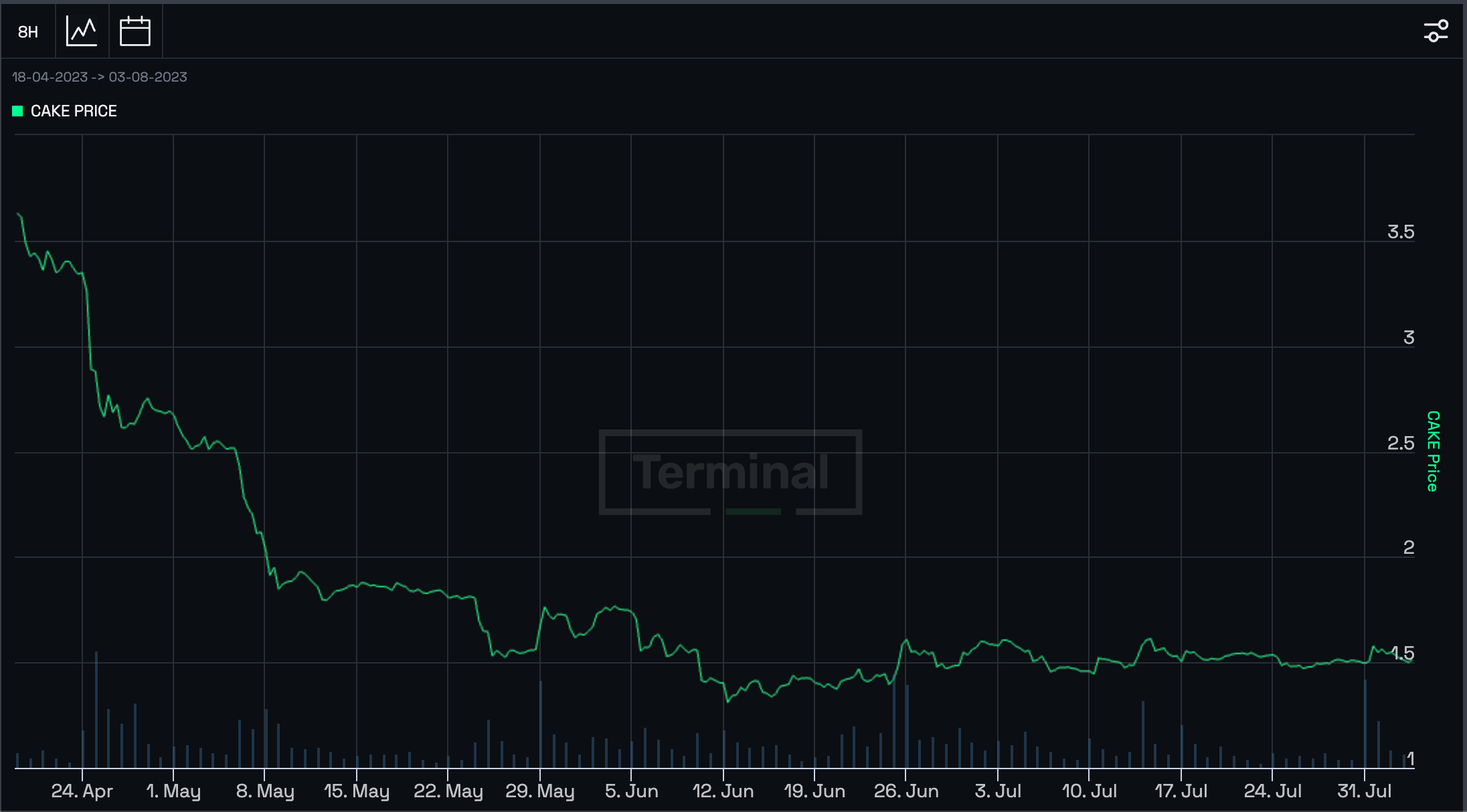1467x812 pixels.
Task: Click the 2.5 y-axis value
Action: click(1401, 443)
